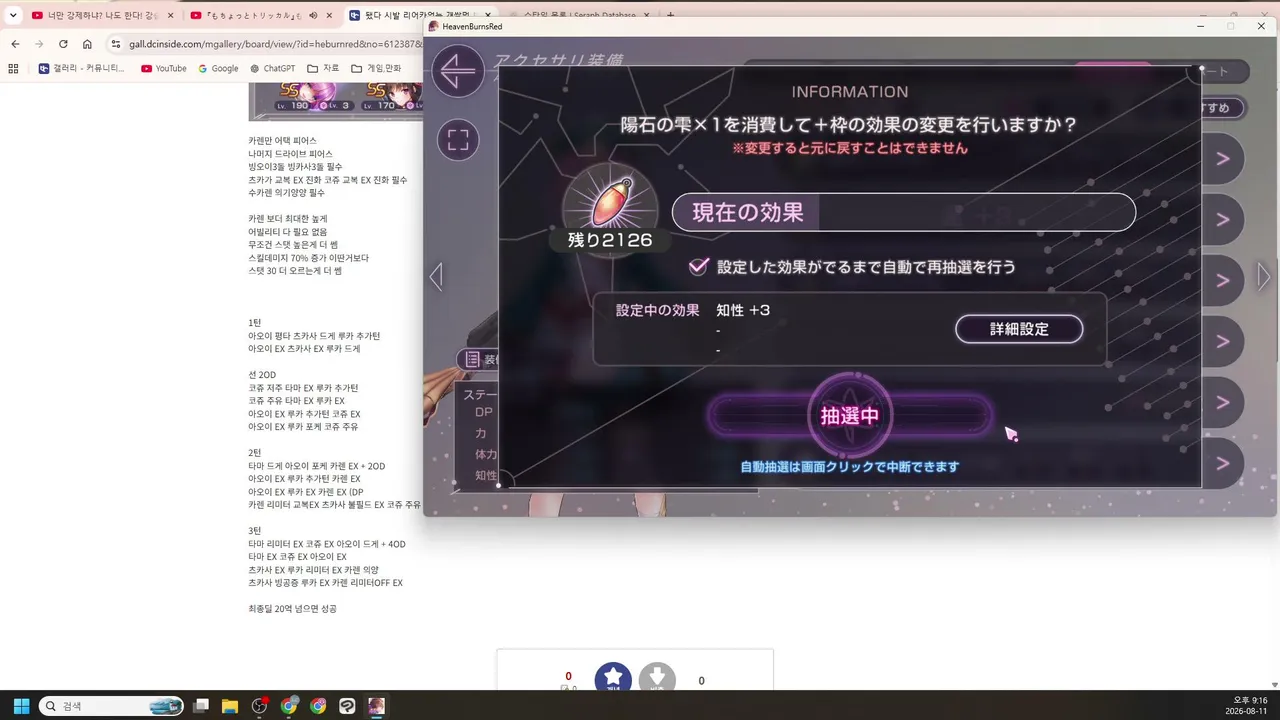
Task: Open the Google bookmark
Action: tap(218, 69)
